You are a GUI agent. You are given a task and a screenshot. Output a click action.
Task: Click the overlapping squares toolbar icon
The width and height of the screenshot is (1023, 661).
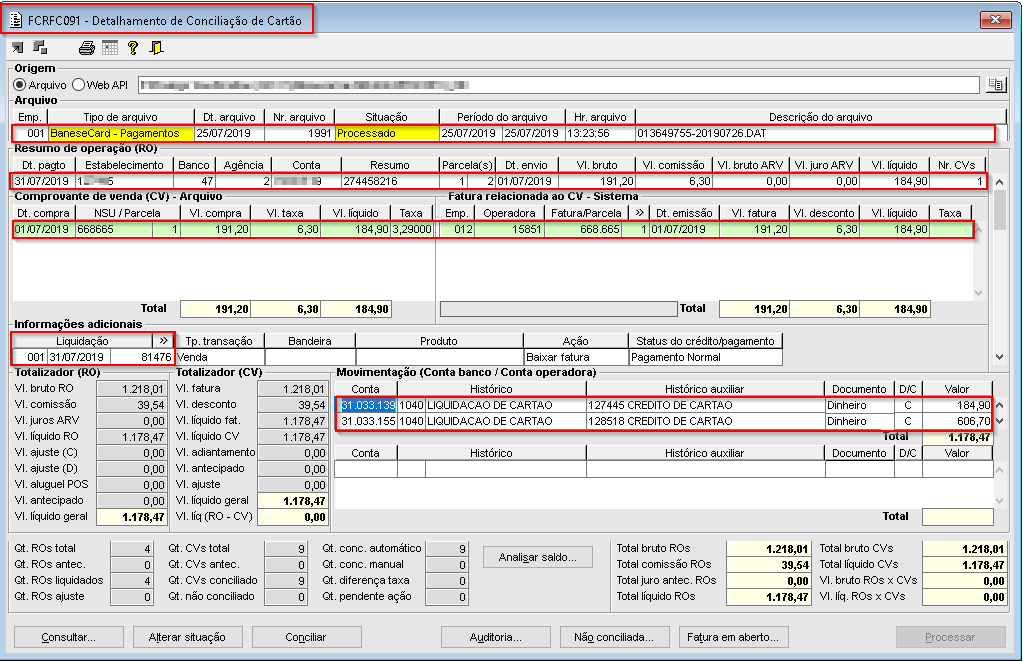click(x=40, y=47)
